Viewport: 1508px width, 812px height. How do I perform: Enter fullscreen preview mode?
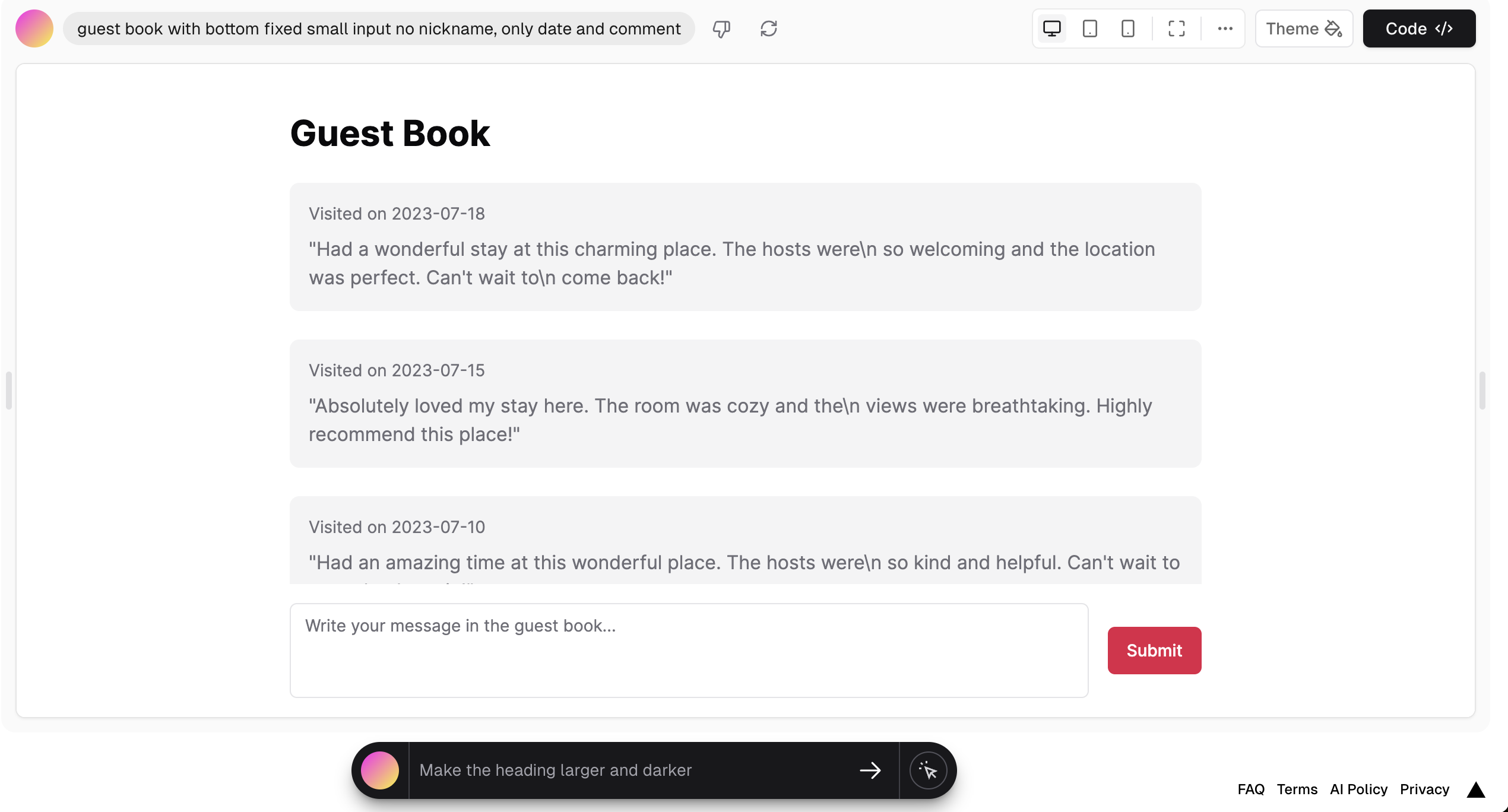1176,28
